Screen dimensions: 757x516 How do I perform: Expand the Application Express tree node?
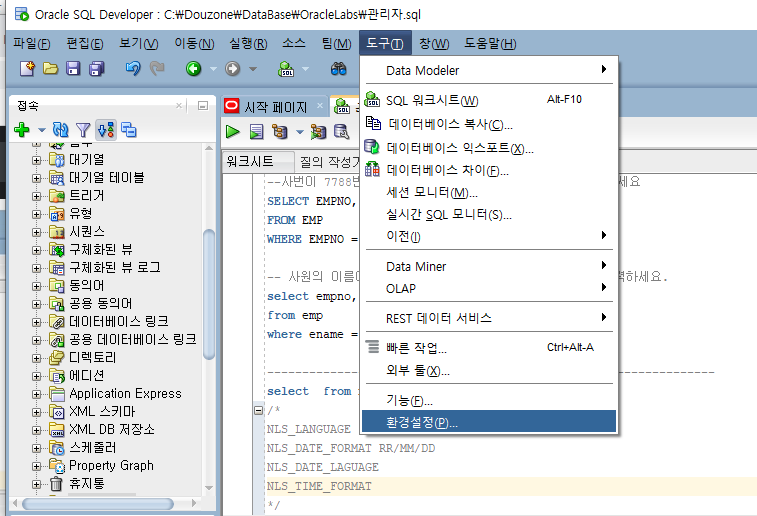37,394
